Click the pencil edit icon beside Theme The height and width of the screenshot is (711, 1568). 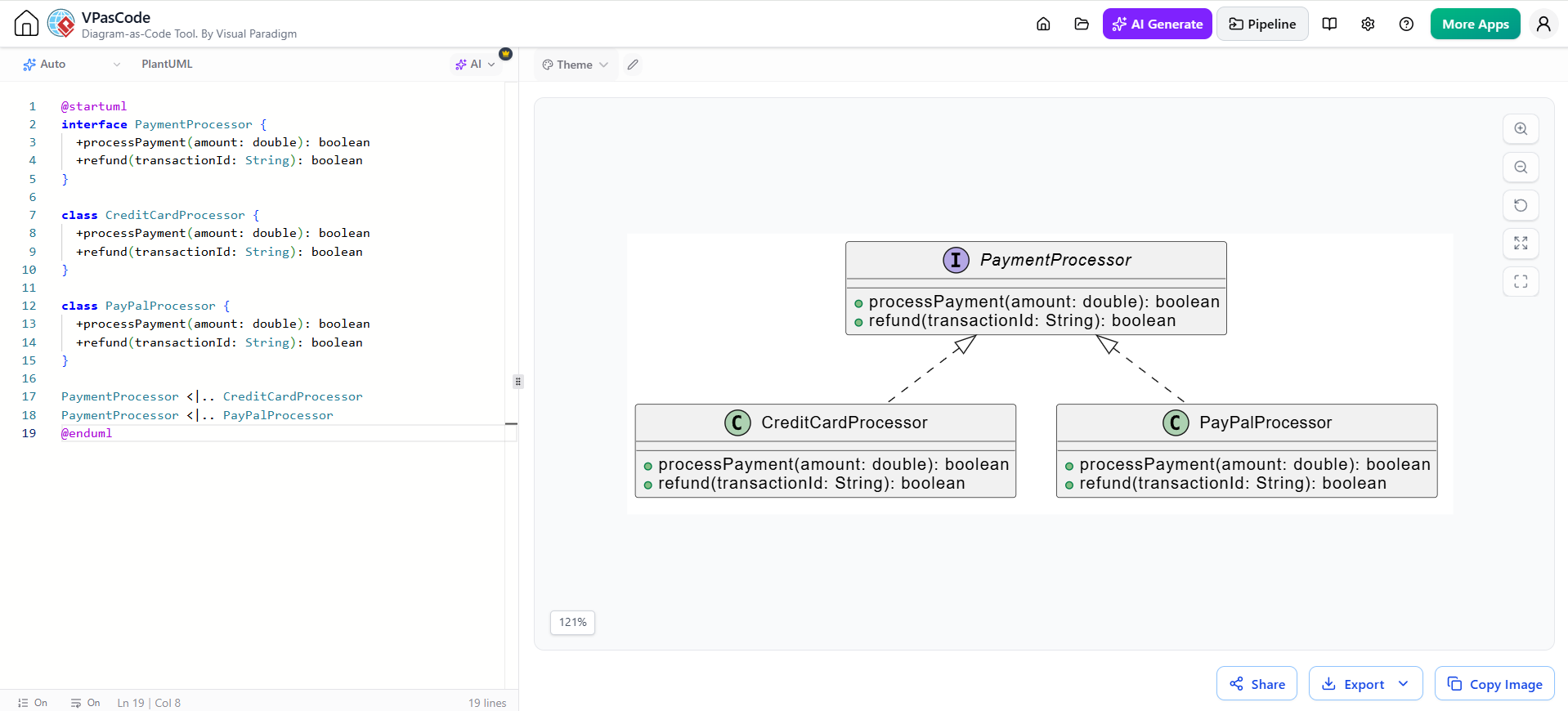pos(633,65)
